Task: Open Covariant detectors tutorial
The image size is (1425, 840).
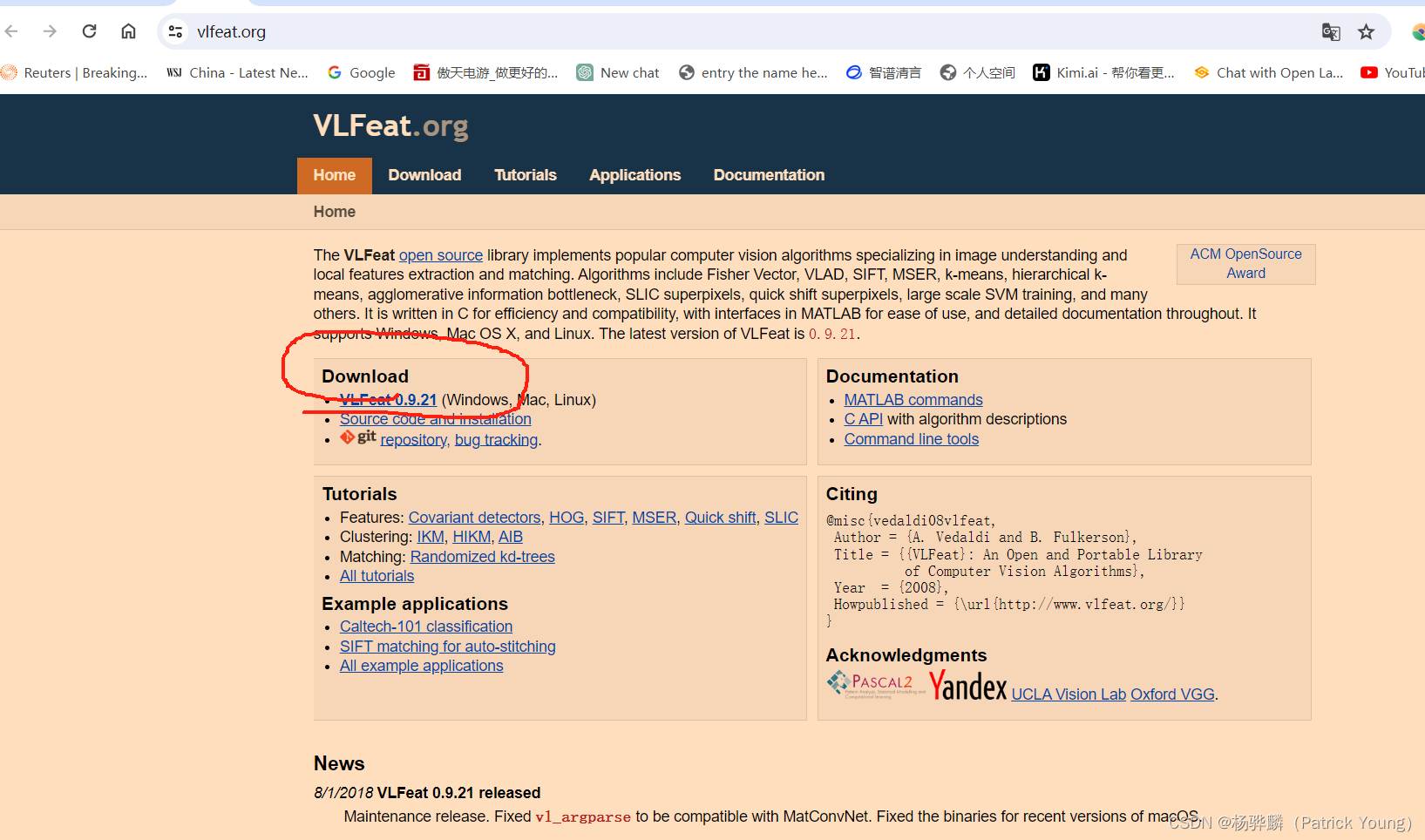Action: pyautogui.click(x=475, y=518)
